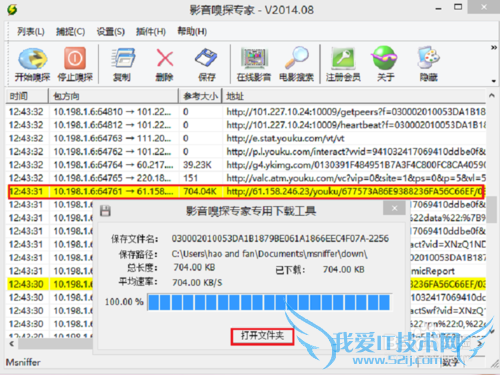Click the average speed 704.00 KB/S value
This screenshot has height=375, width=500.
click(x=197, y=283)
